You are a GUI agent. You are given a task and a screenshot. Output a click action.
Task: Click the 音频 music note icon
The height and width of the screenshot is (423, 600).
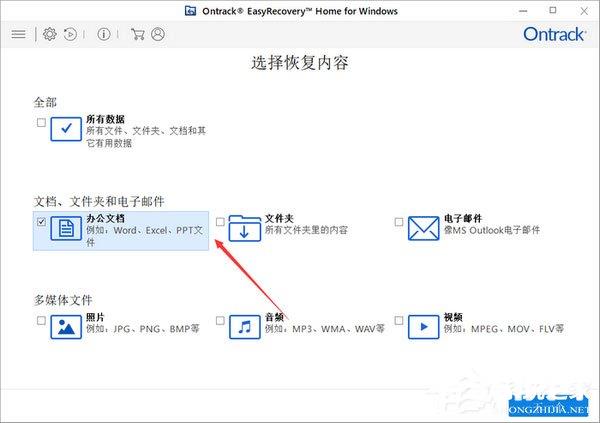point(245,327)
